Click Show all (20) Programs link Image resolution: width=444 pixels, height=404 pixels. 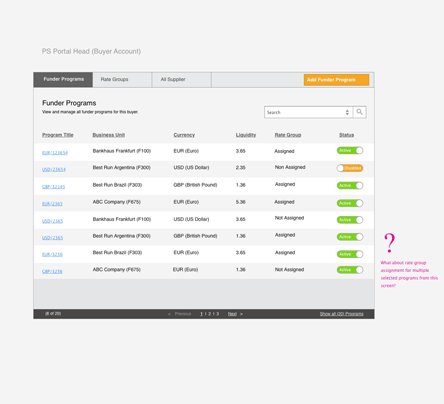pos(342,314)
